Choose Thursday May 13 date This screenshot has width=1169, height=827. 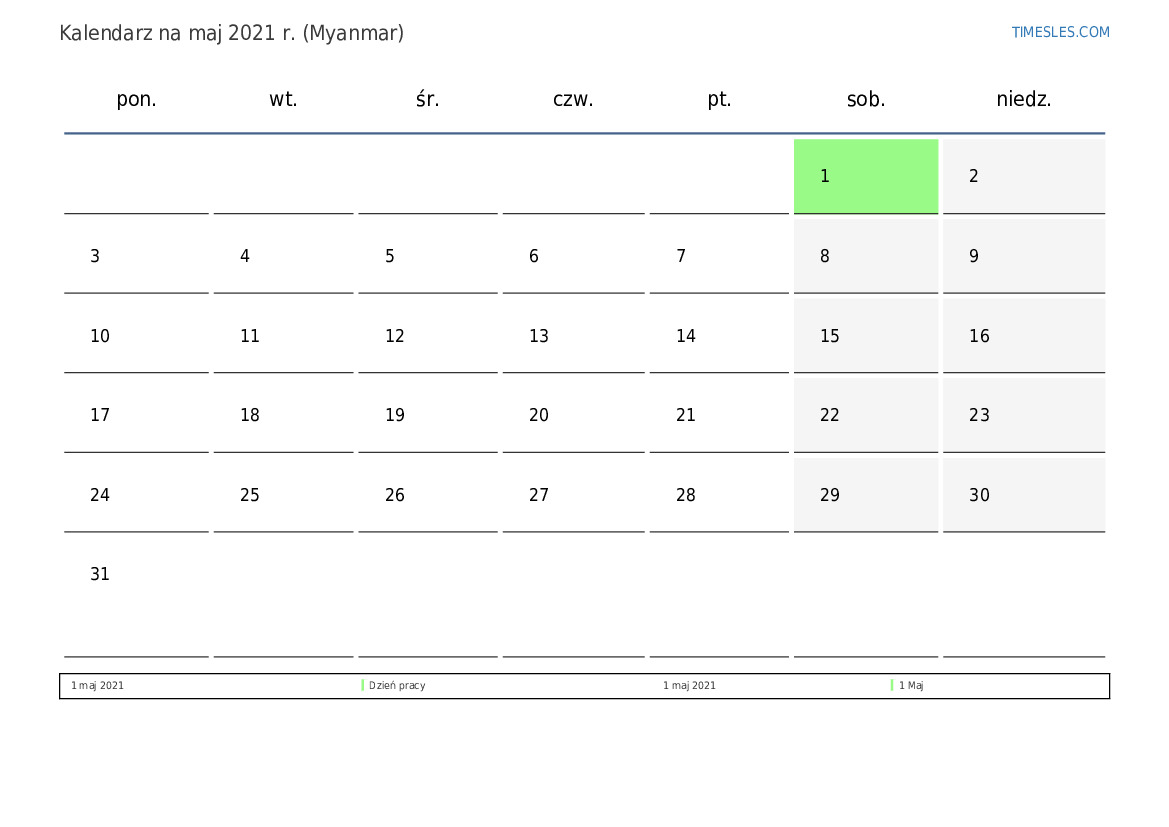coord(573,336)
